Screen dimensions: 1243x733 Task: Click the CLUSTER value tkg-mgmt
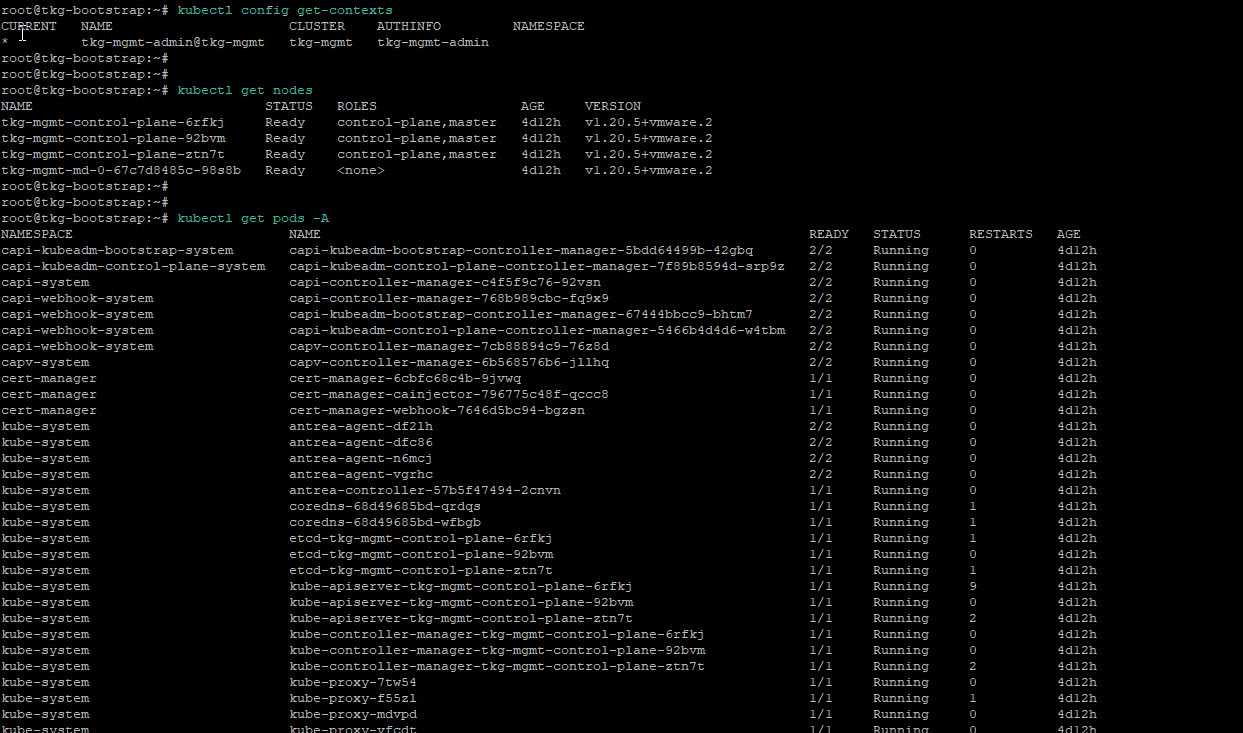[x=321, y=42]
